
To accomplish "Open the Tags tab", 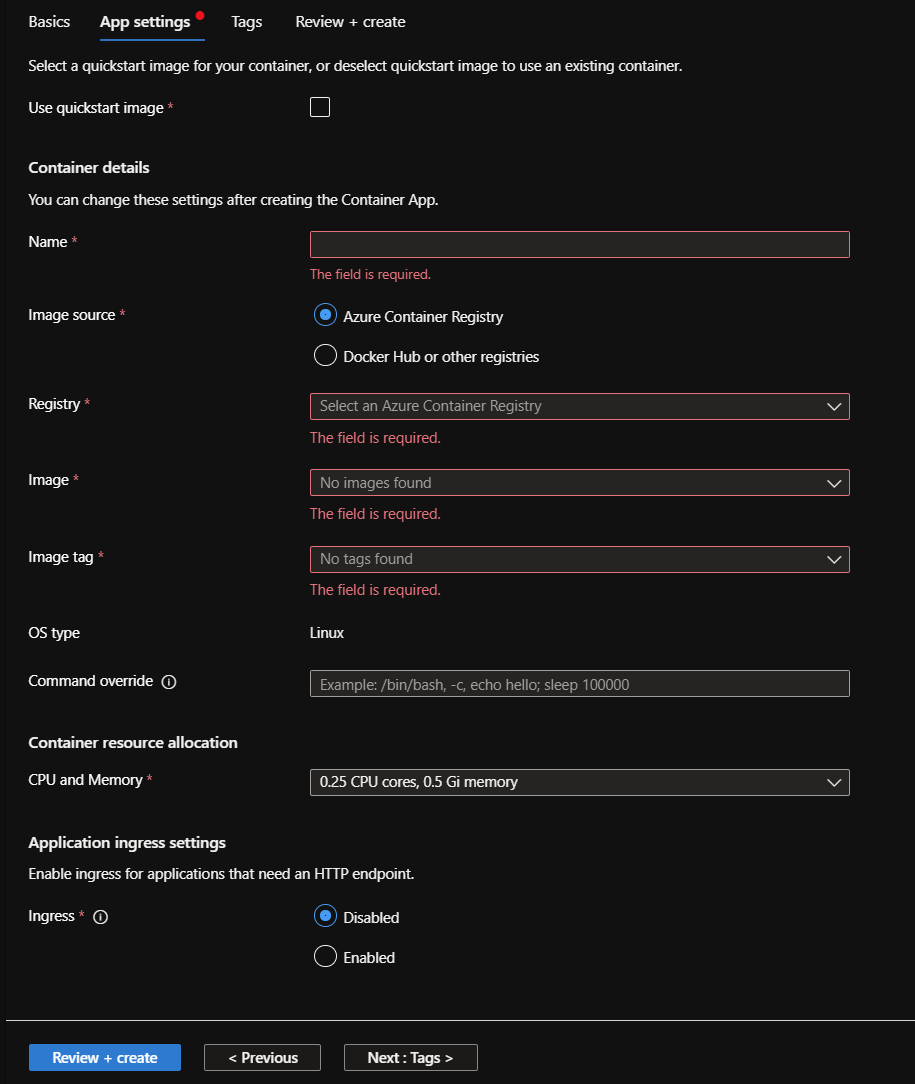I will coord(246,22).
